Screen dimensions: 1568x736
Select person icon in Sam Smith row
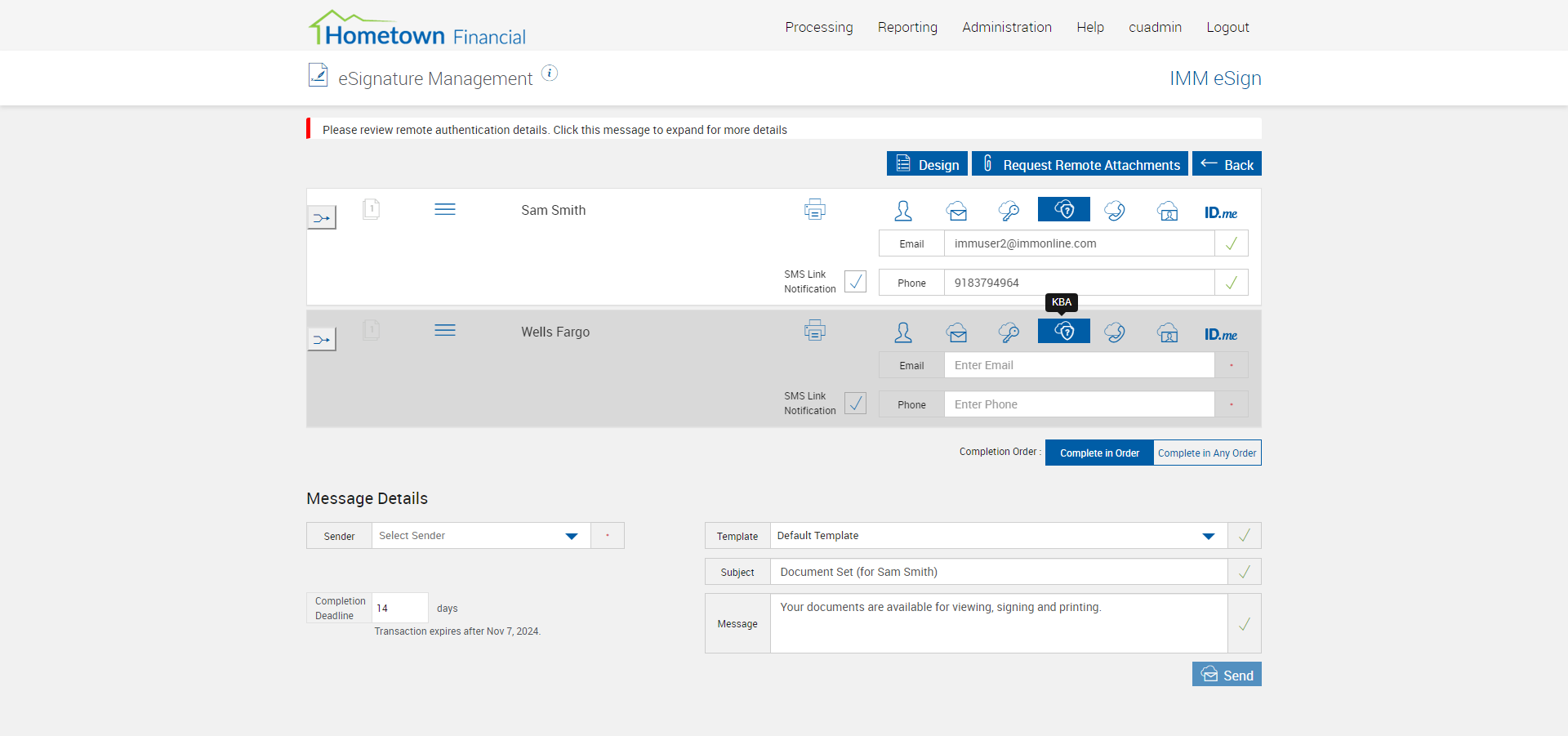[x=903, y=211]
